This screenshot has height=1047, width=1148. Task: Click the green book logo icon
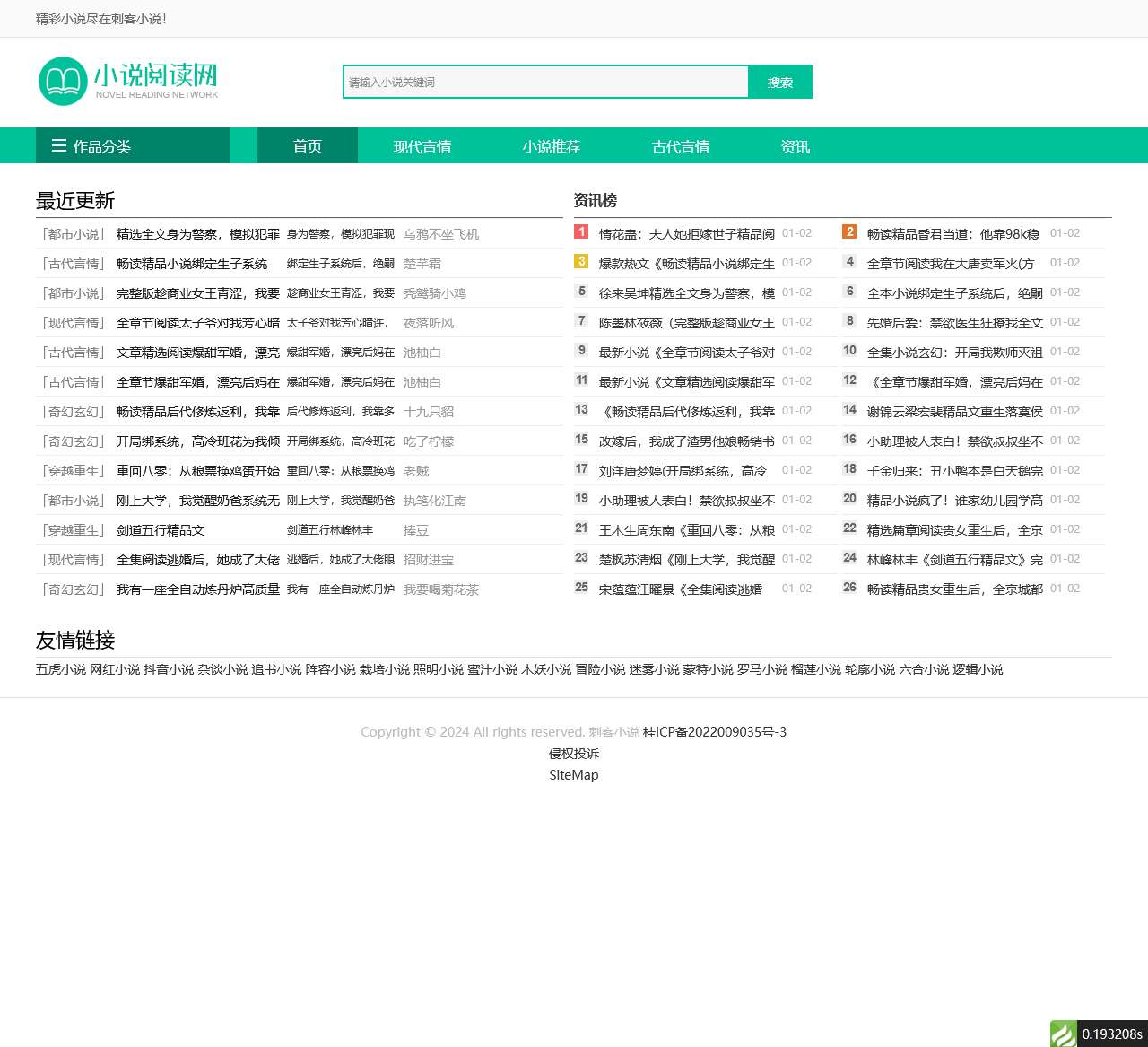[63, 81]
